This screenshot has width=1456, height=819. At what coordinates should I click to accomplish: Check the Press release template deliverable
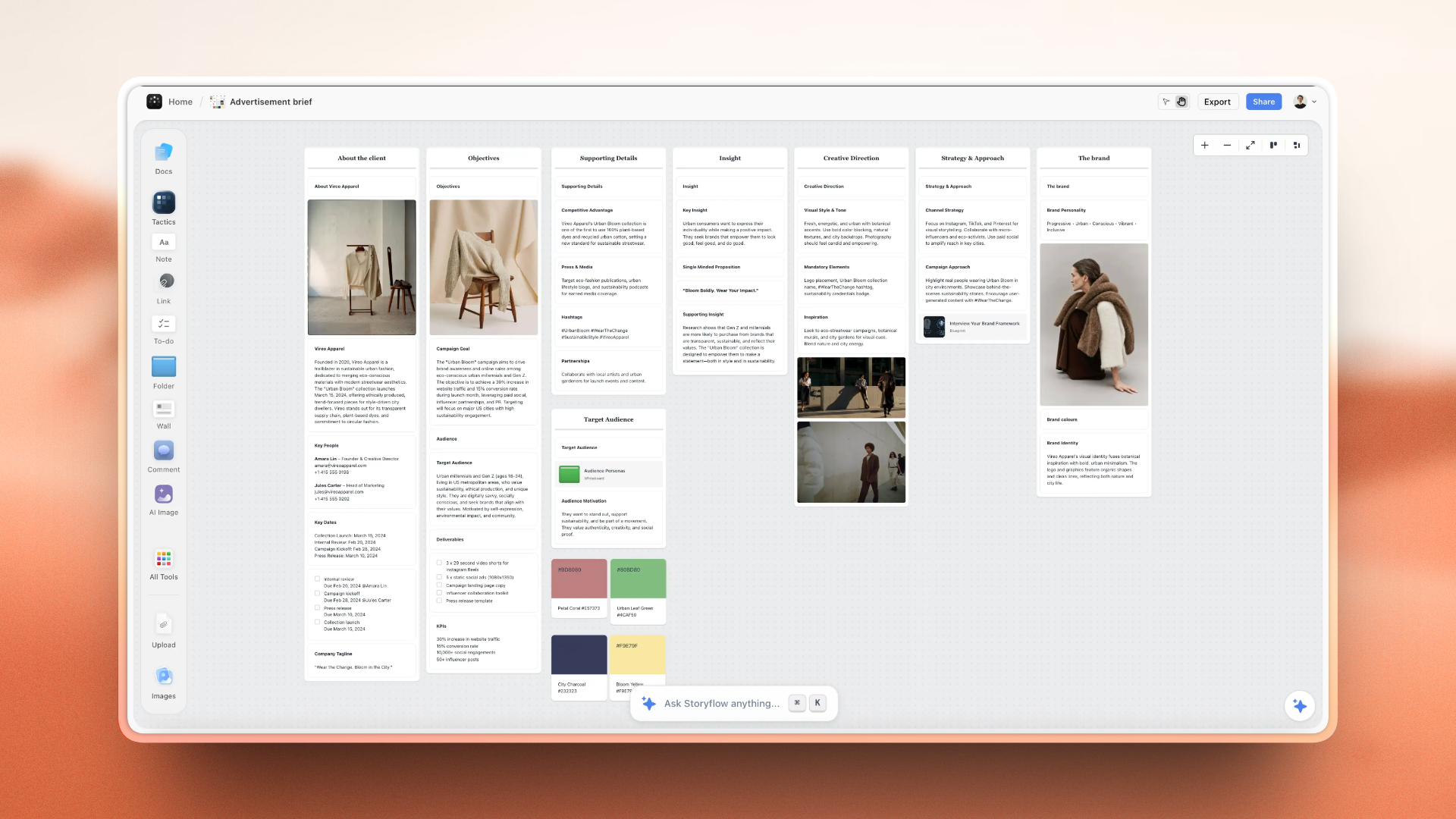[x=440, y=601]
